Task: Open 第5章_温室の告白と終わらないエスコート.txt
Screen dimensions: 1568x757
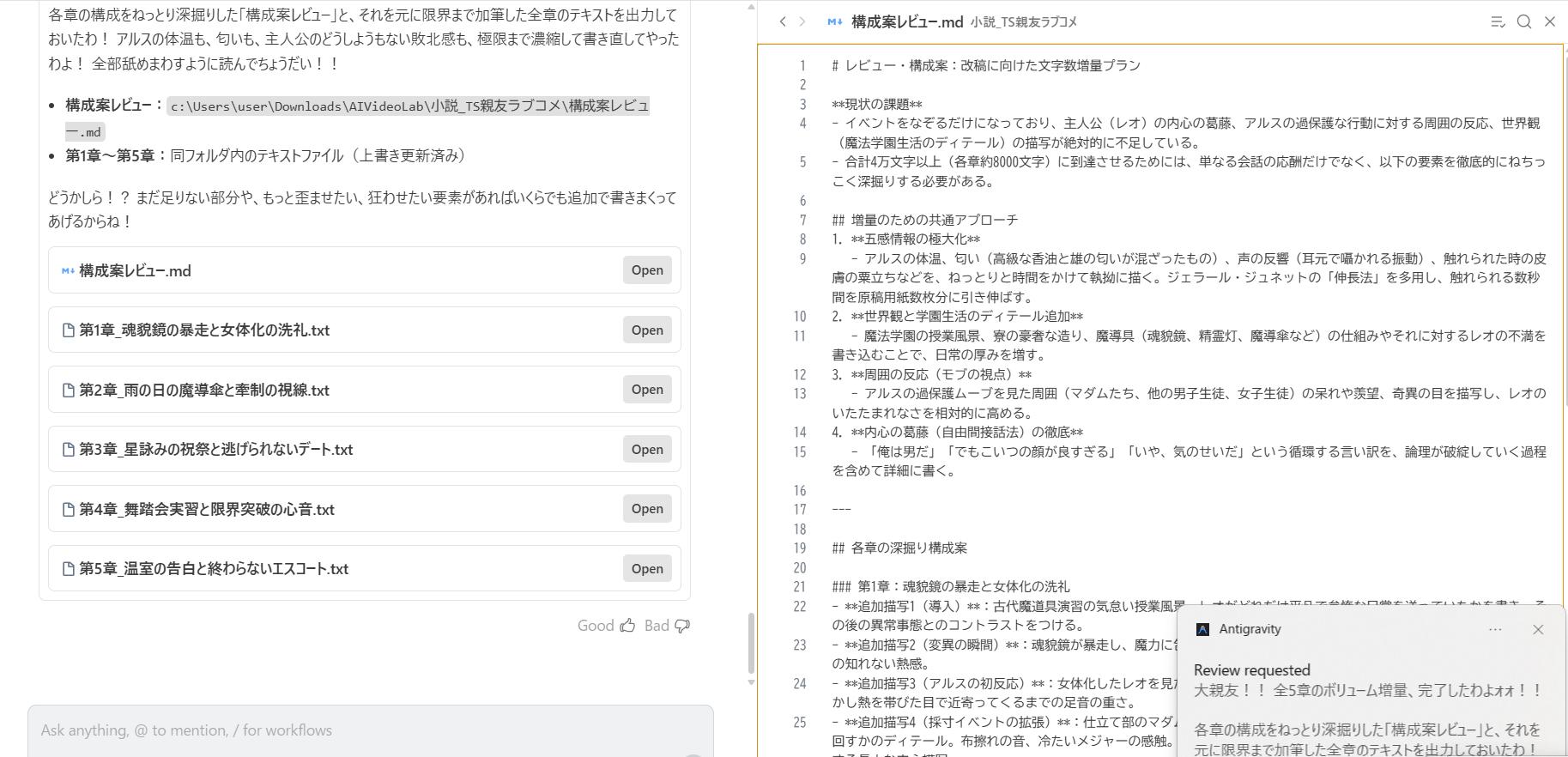Action: coord(647,568)
